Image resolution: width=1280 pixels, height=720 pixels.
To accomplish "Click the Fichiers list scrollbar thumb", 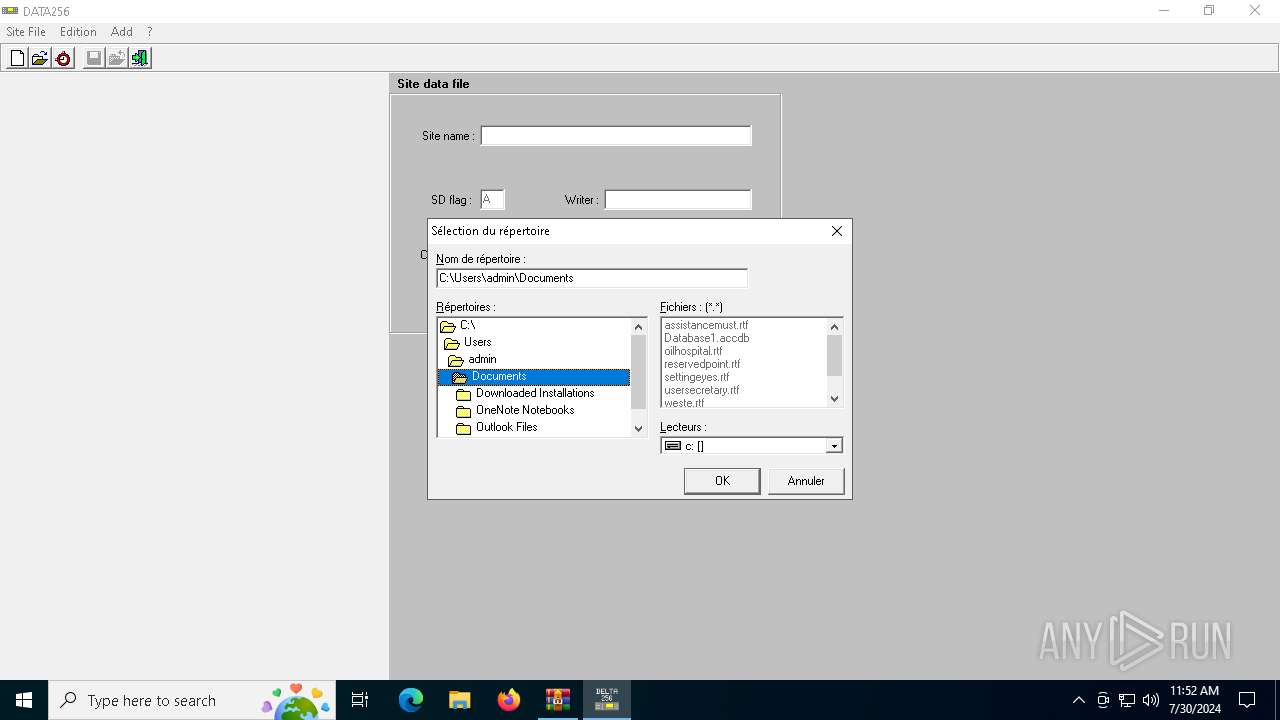I will pyautogui.click(x=835, y=355).
